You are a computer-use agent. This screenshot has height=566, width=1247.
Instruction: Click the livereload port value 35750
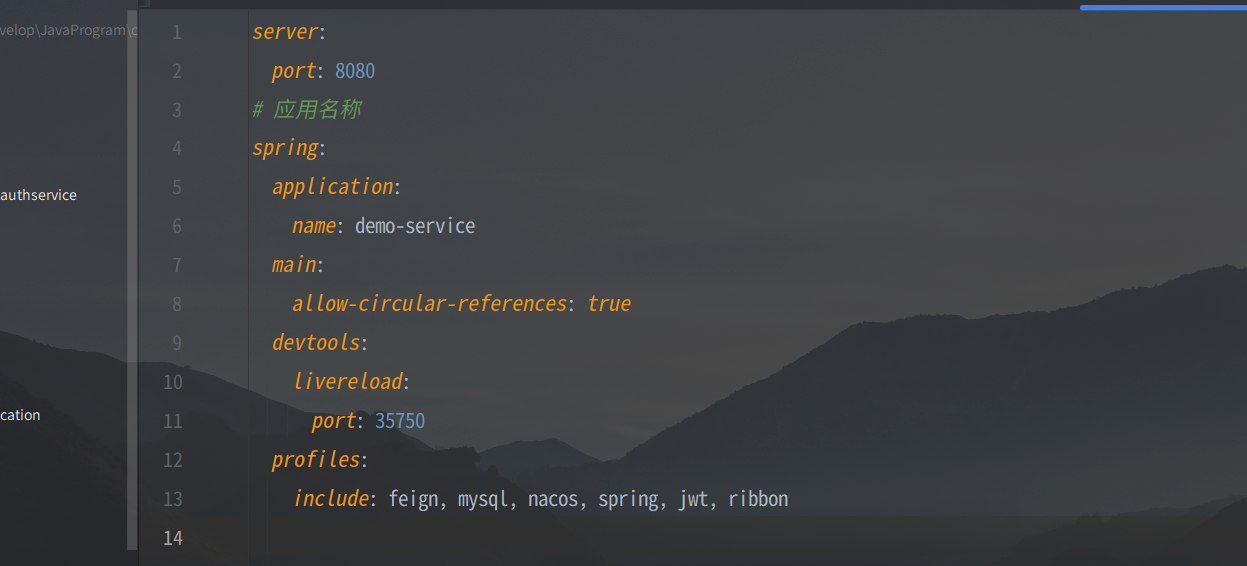coord(400,421)
